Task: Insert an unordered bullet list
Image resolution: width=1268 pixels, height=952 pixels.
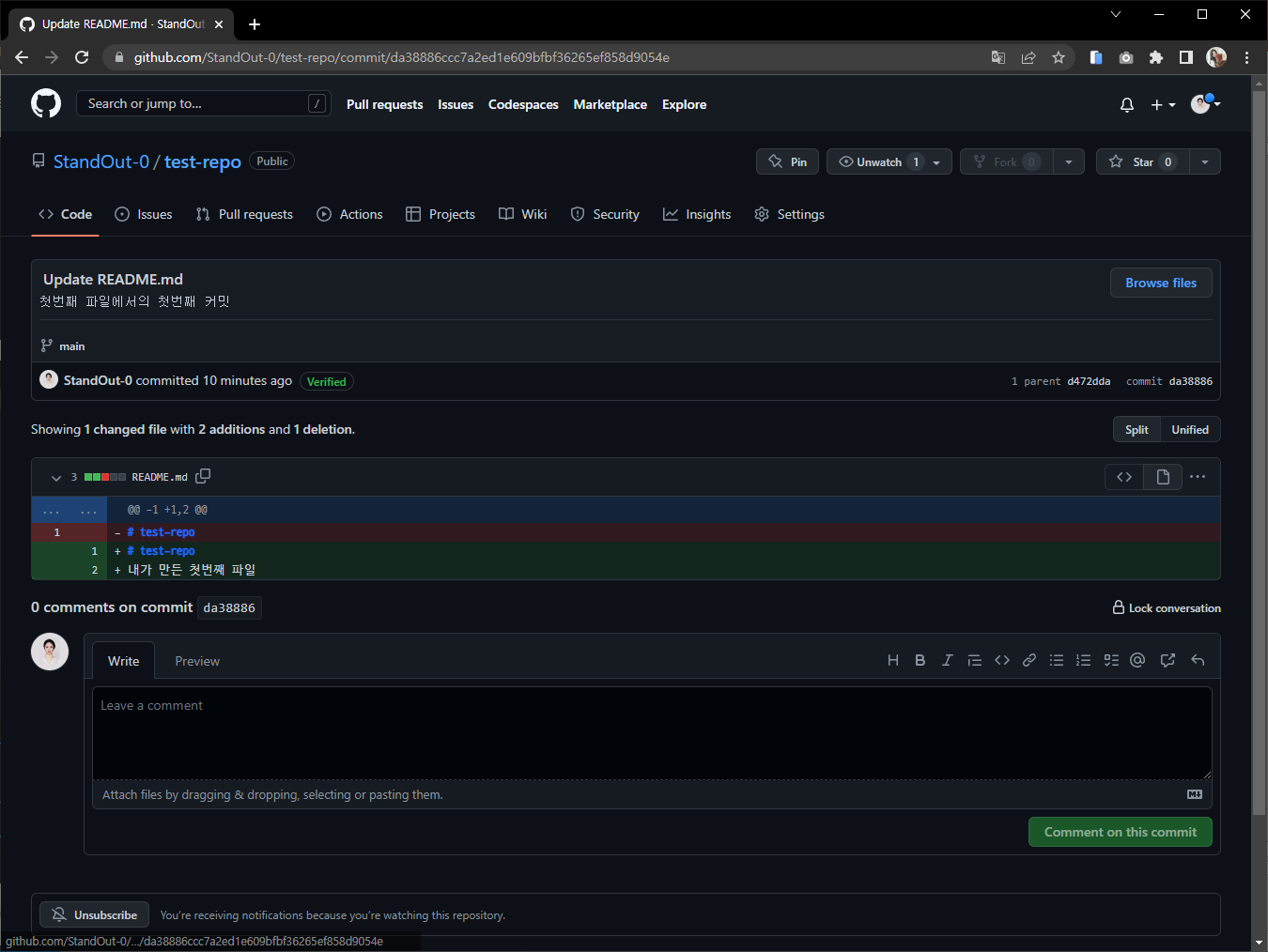Action: [x=1057, y=660]
